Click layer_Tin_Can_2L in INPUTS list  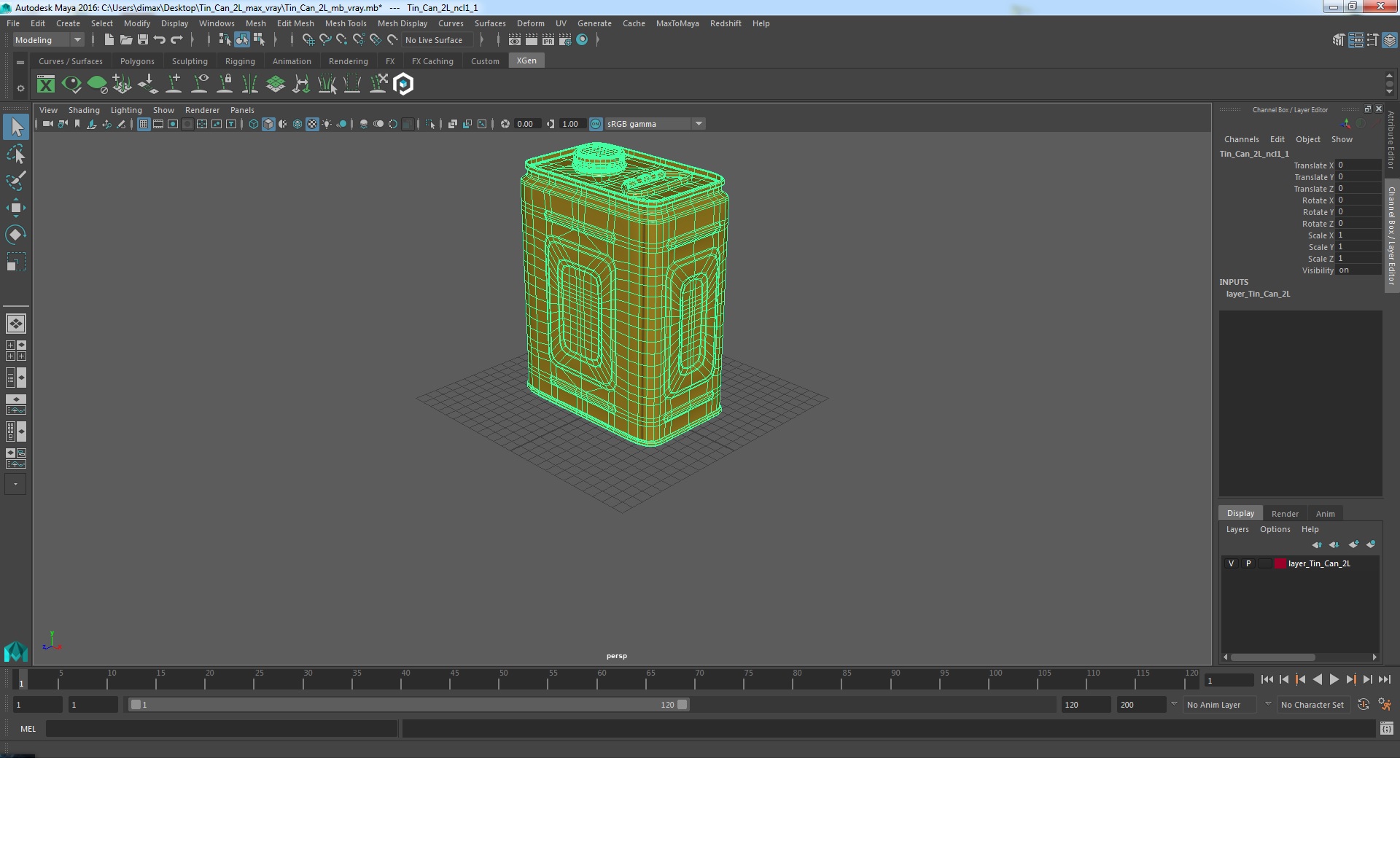[1258, 294]
